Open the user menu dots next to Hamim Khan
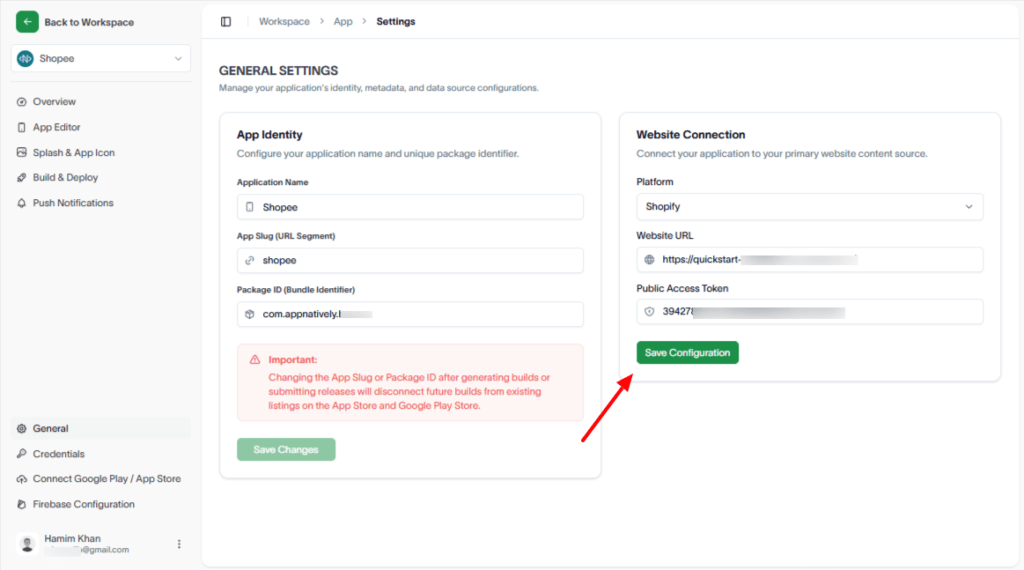The width and height of the screenshot is (1024, 570). [179, 544]
